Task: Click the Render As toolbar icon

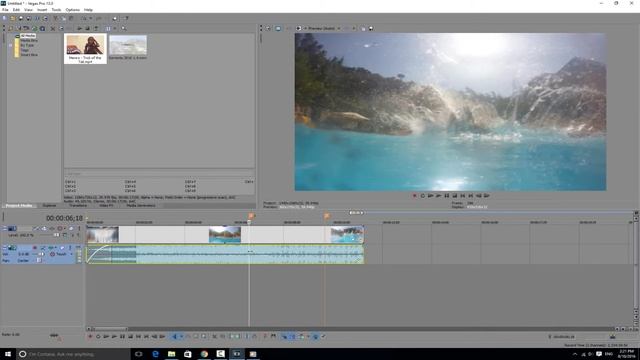Action: [x=37, y=18]
